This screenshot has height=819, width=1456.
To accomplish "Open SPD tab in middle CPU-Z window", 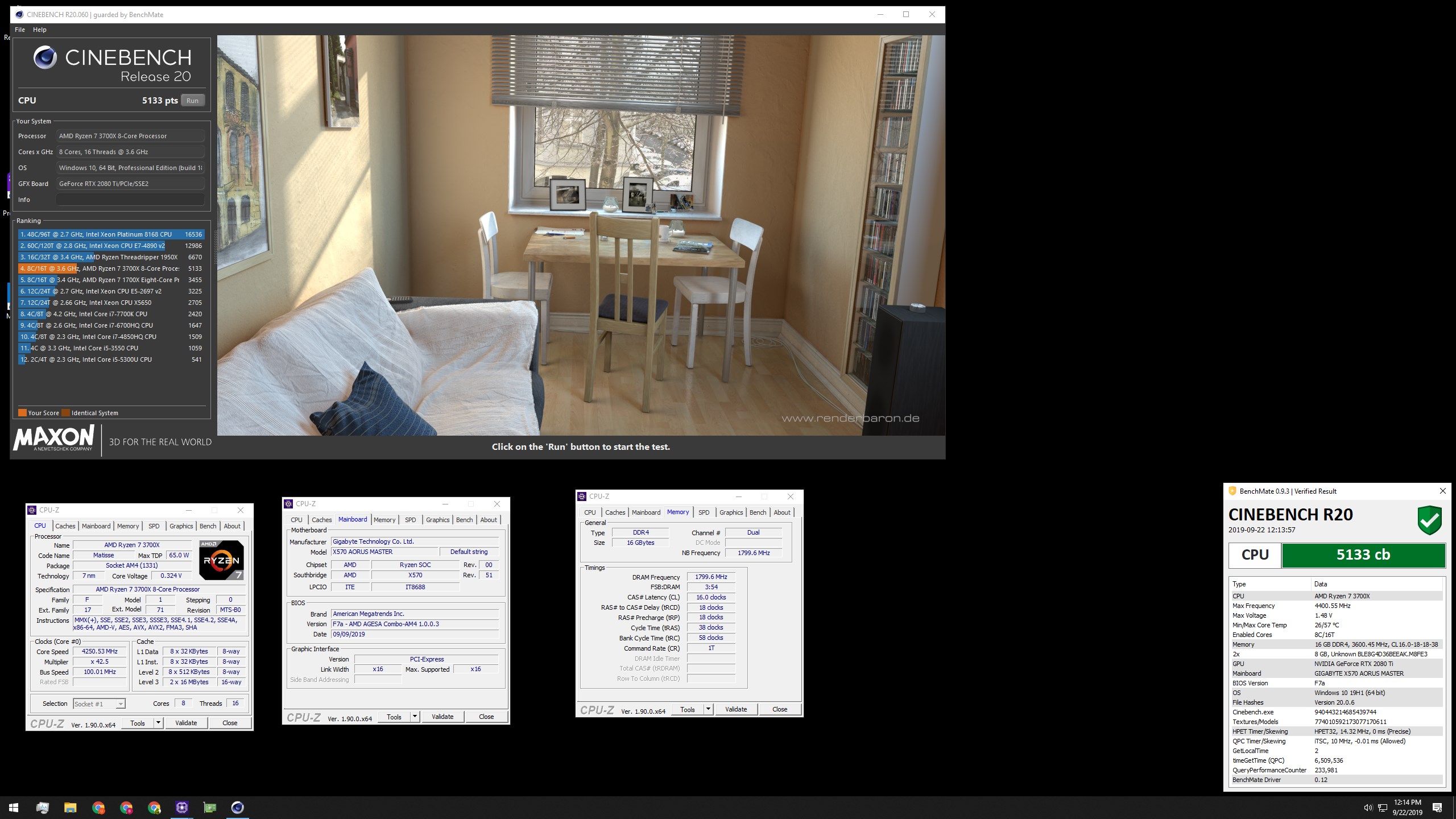I will pyautogui.click(x=411, y=520).
